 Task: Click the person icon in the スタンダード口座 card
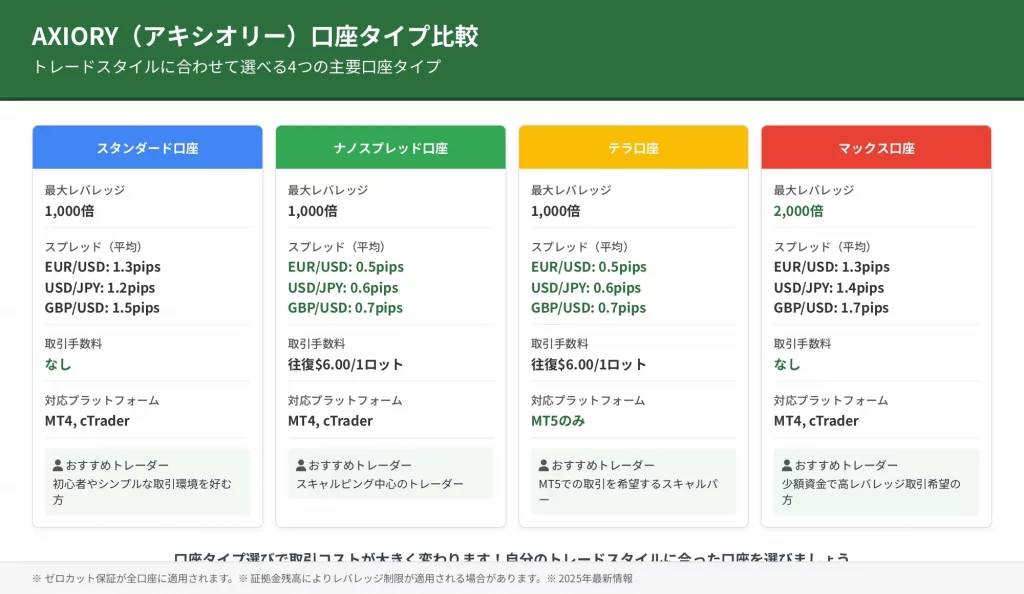(x=58, y=466)
